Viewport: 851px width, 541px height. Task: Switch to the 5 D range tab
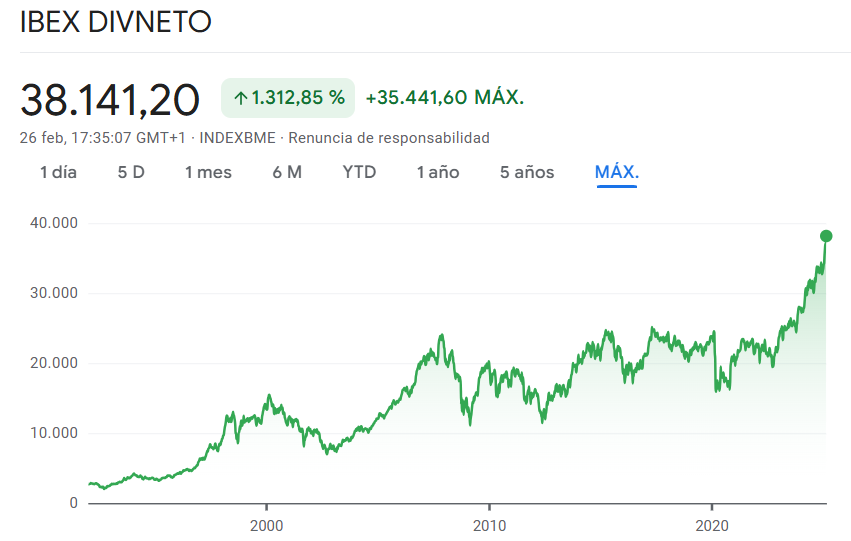coord(131,173)
